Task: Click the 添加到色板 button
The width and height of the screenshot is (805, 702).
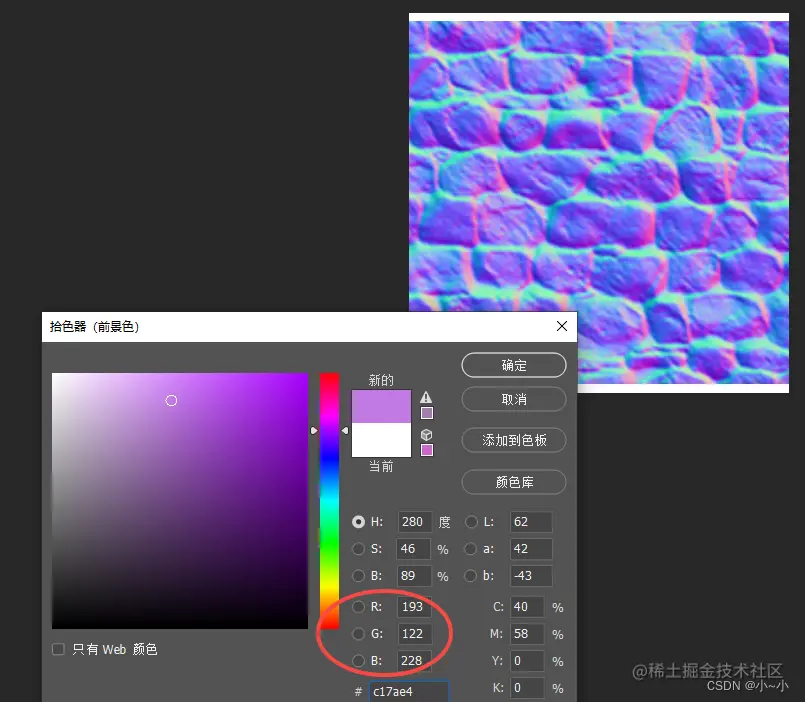Action: (x=513, y=440)
